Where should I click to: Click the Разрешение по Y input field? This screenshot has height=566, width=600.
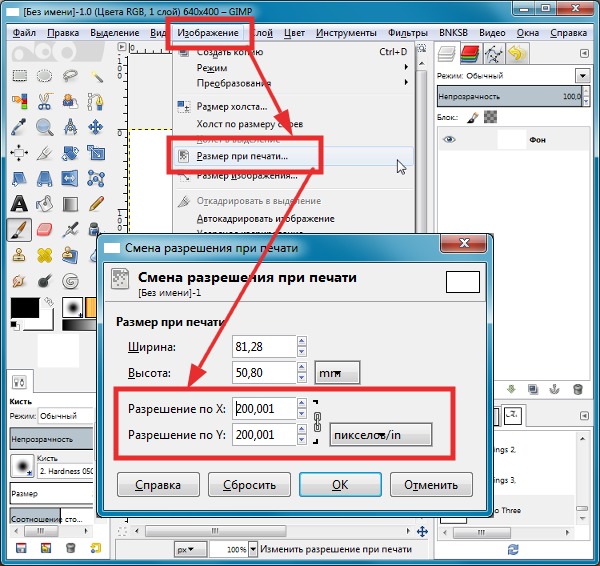[x=264, y=435]
